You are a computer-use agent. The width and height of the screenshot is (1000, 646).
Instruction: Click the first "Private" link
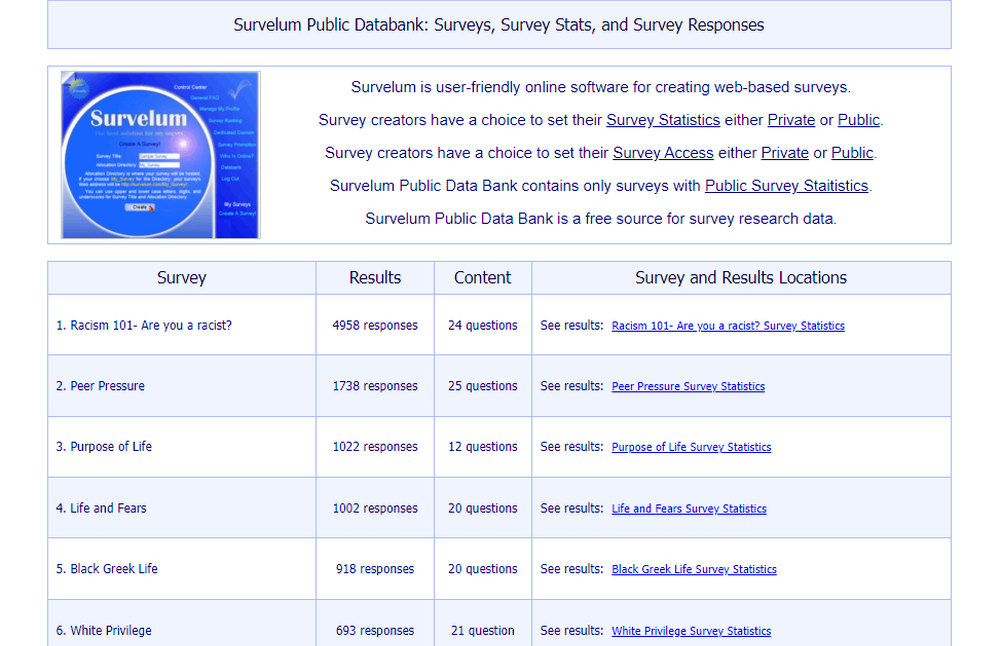pos(791,120)
